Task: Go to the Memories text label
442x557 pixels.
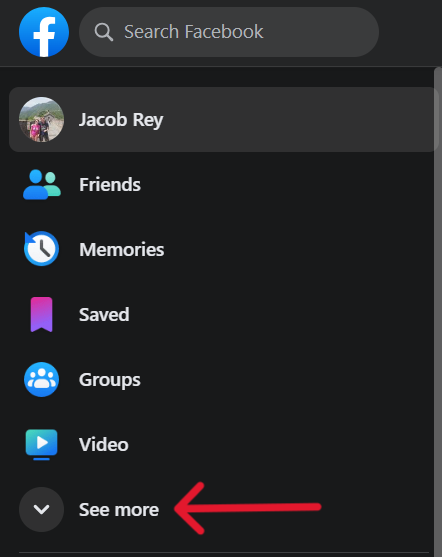Action: pyautogui.click(x=122, y=249)
